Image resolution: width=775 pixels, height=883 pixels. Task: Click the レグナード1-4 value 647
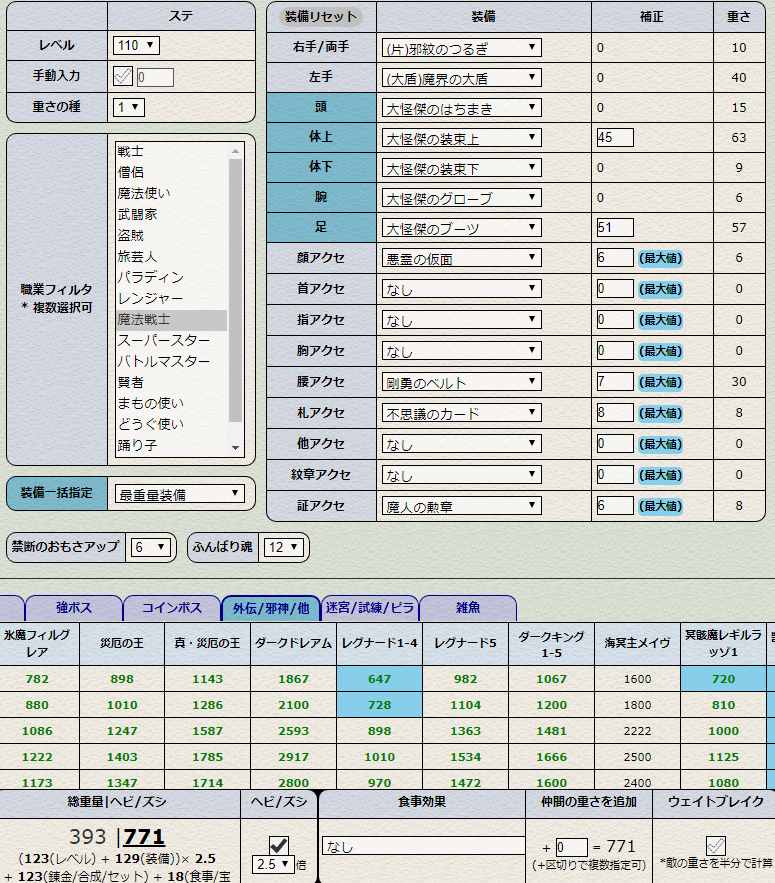coord(379,679)
